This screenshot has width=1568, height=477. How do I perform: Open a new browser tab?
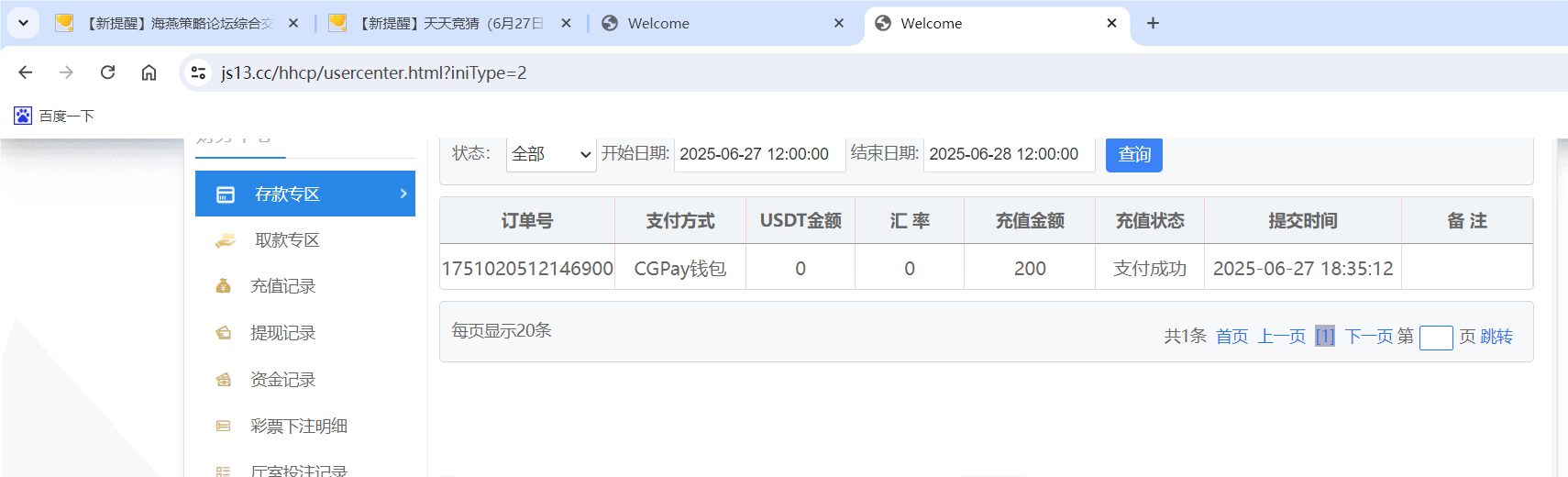[x=1154, y=23]
